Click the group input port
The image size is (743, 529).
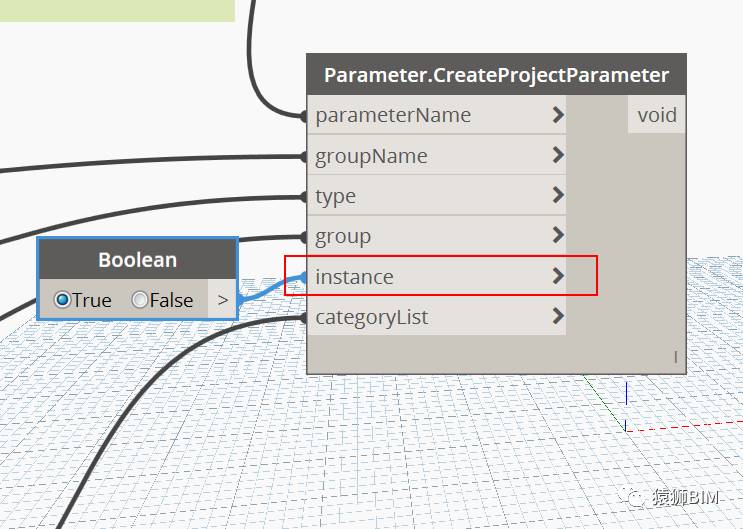point(436,236)
